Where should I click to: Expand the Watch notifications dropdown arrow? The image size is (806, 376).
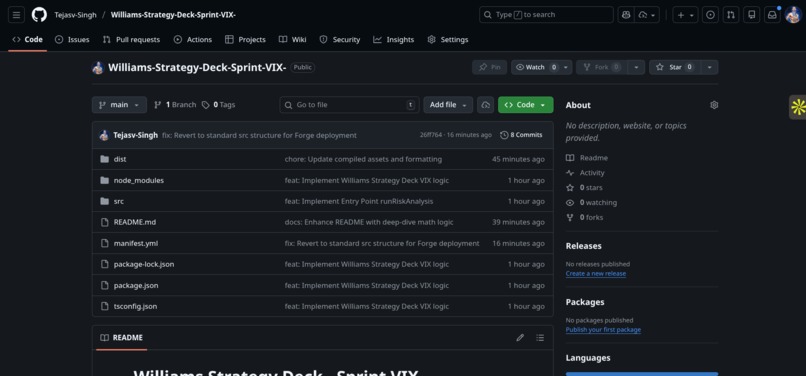(566, 67)
